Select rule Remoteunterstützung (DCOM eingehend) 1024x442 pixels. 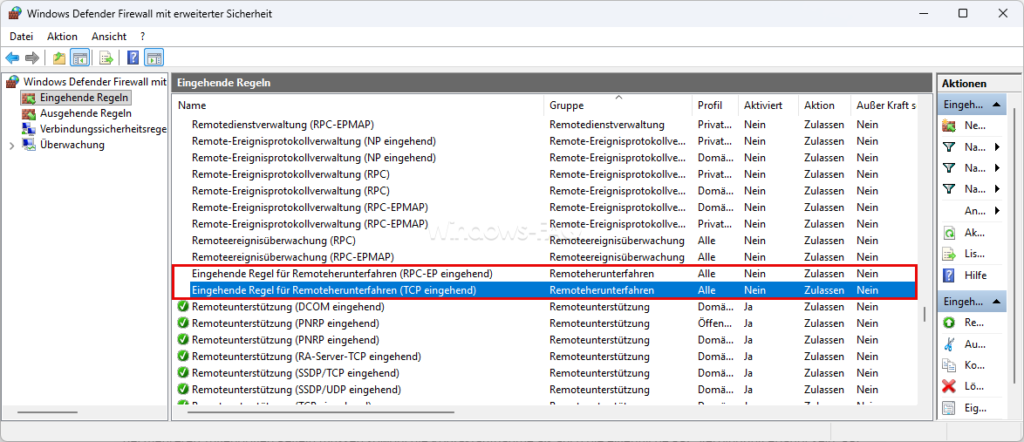(288, 306)
